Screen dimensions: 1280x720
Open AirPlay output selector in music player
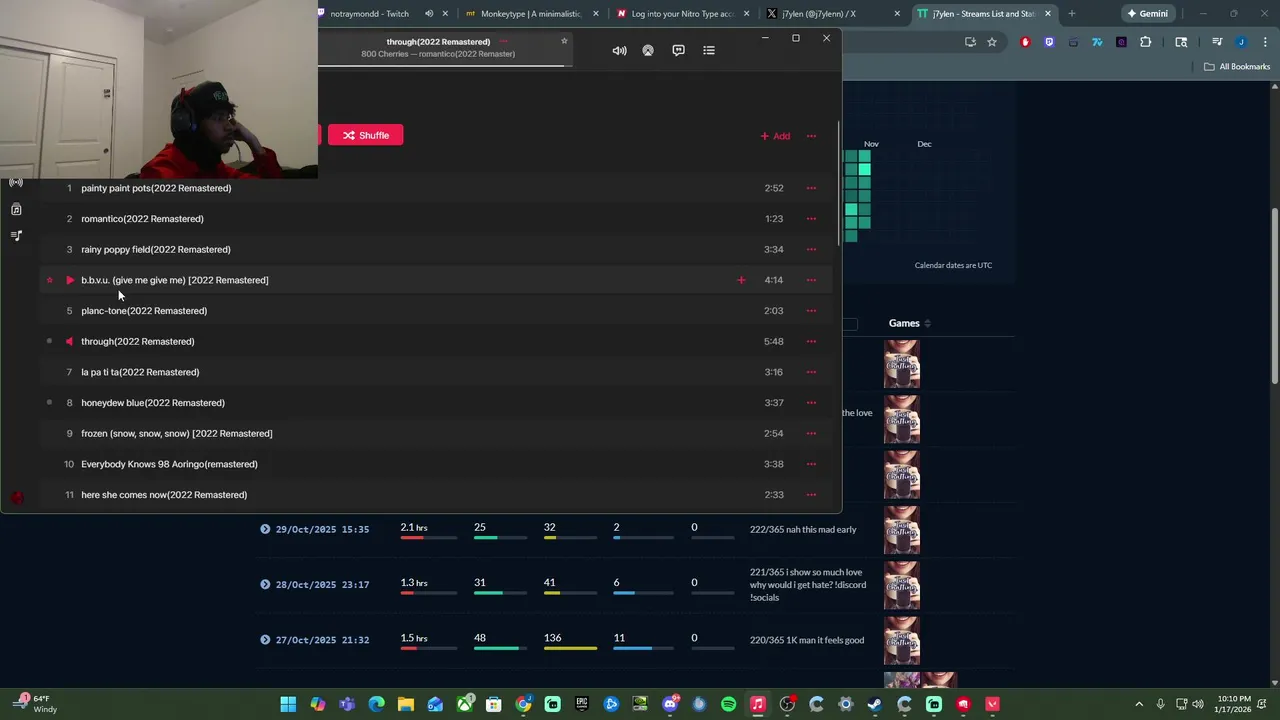648,50
